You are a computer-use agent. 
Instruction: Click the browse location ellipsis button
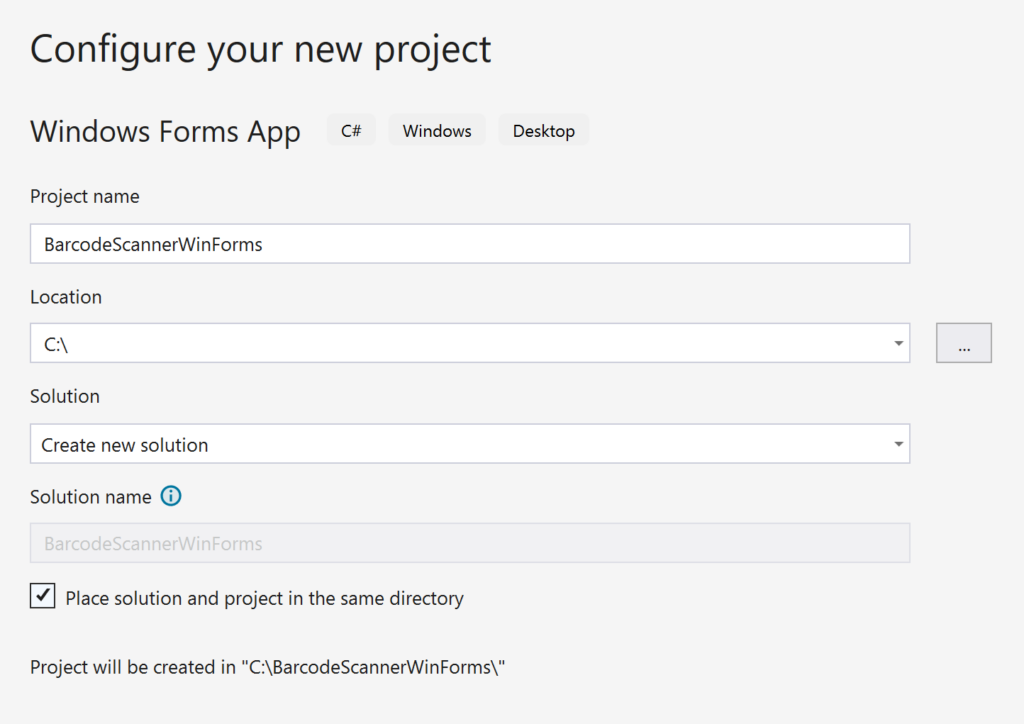coord(963,343)
